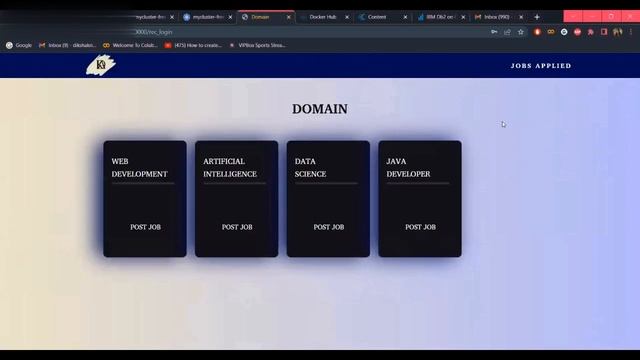
Task: Click the side panel icon
Action: [604, 32]
